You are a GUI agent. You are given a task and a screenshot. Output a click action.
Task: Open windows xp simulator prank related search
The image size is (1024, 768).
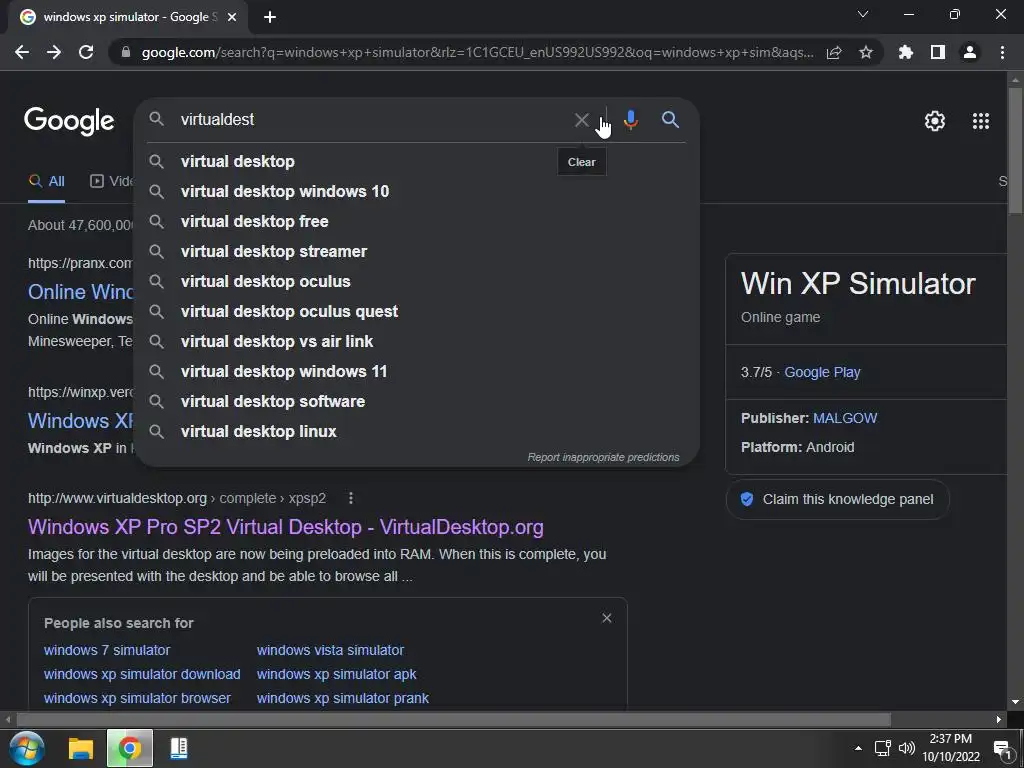pos(343,698)
